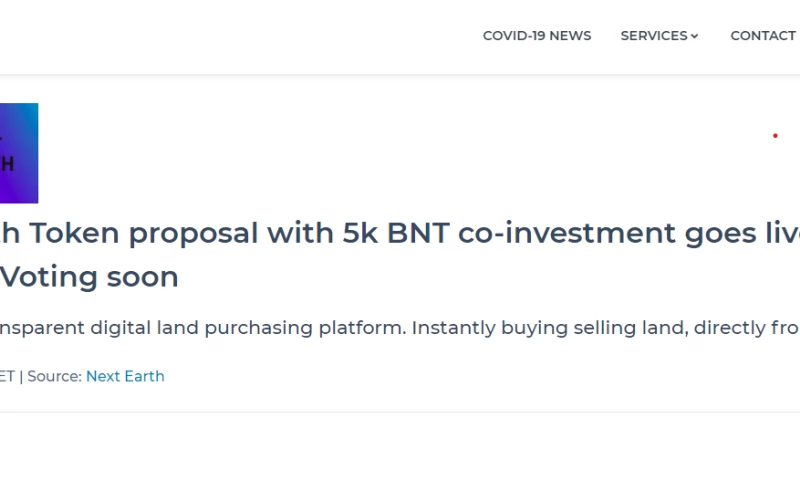
Task: Follow the Next Earth source link
Action: coord(125,376)
